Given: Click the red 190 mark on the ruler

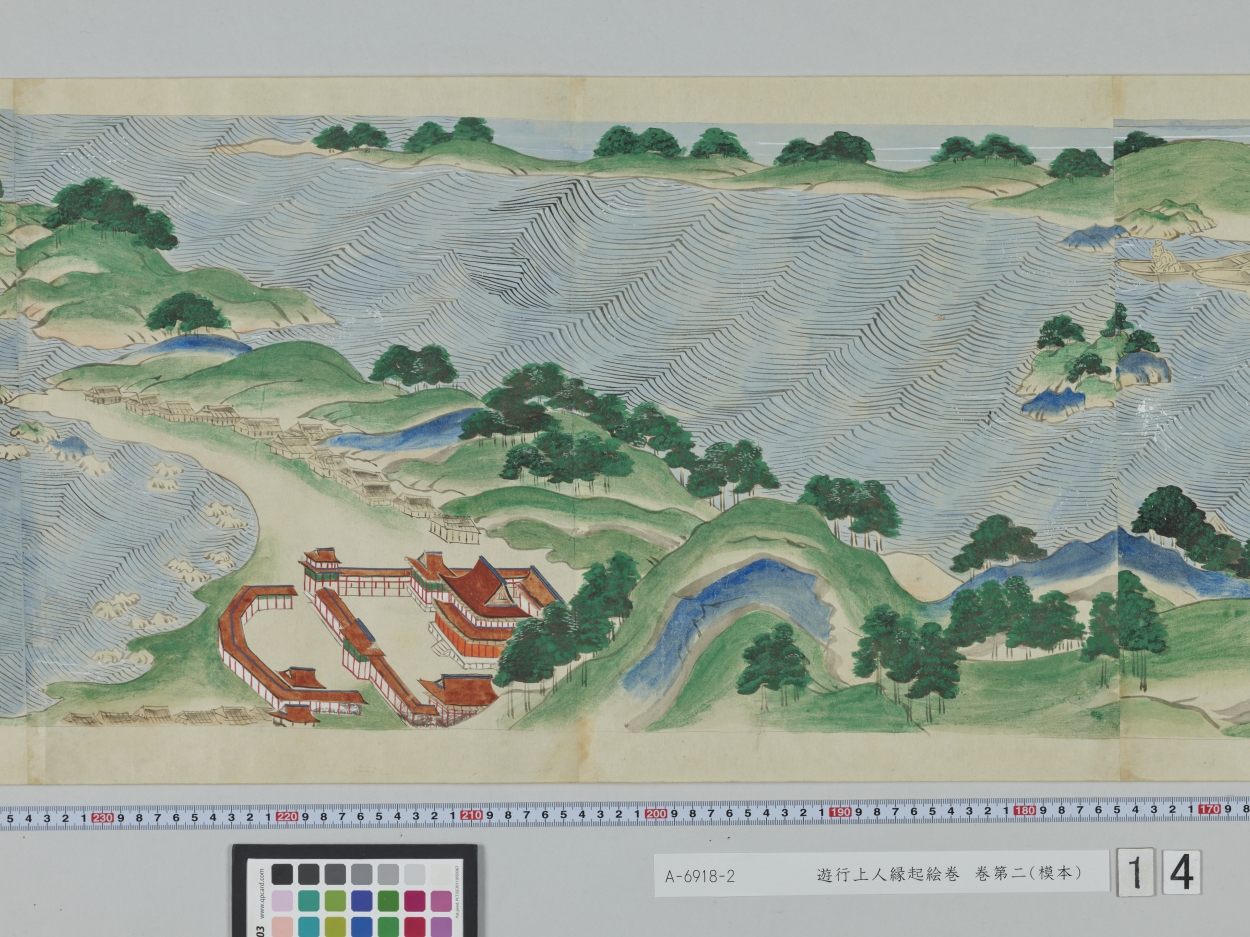Looking at the screenshot, I should 840,812.
